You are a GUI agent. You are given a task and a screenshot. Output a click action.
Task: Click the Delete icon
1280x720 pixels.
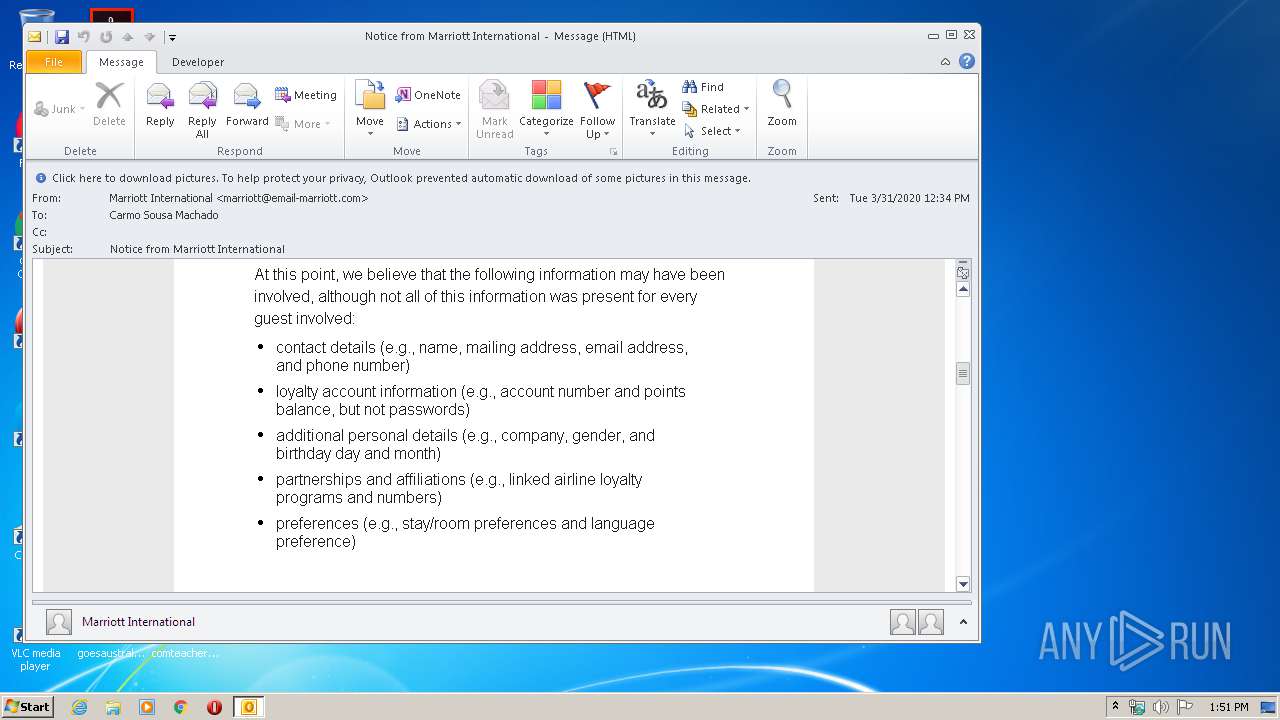pos(109,105)
